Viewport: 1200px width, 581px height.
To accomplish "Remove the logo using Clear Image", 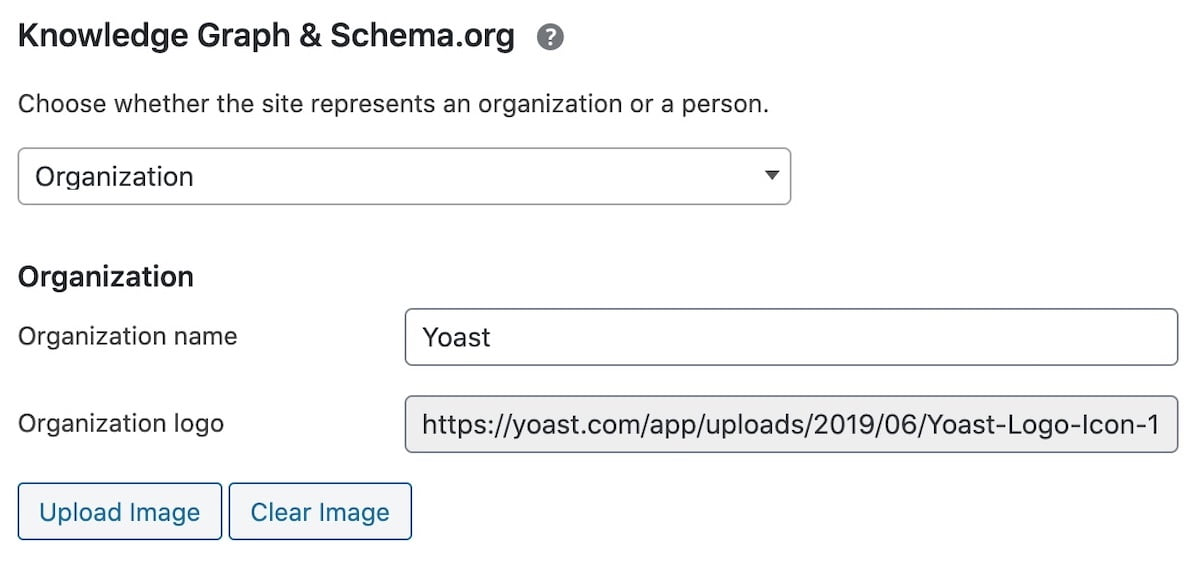I will (x=320, y=511).
